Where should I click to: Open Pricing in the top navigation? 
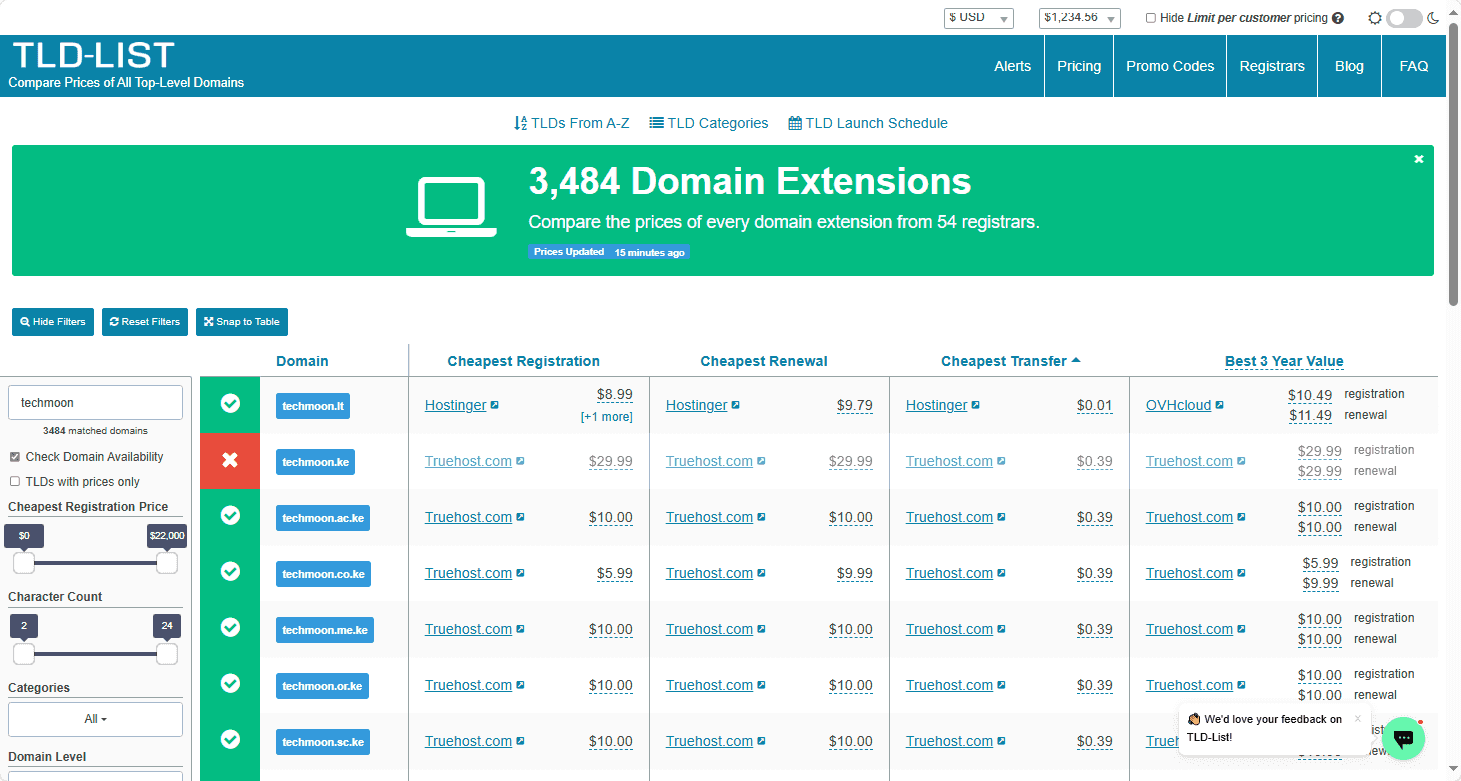point(1079,66)
